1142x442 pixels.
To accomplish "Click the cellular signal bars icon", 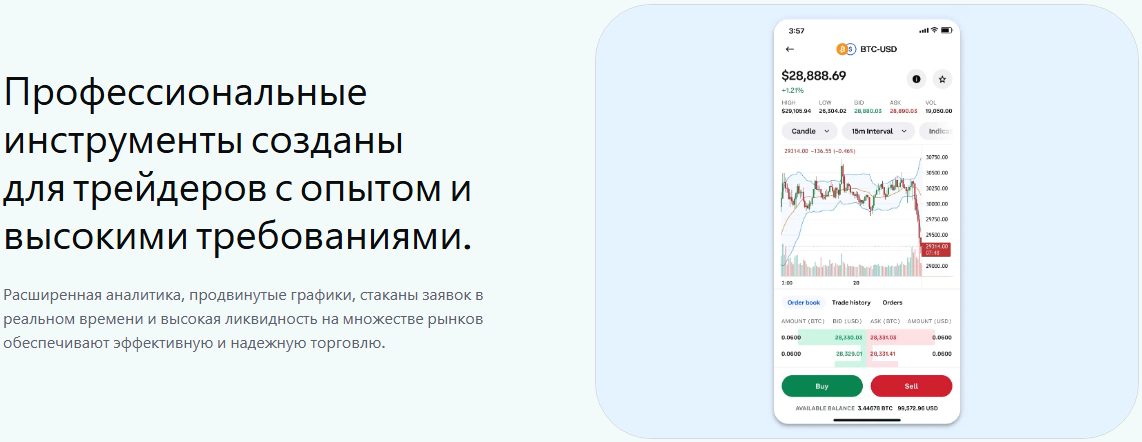I will (923, 30).
